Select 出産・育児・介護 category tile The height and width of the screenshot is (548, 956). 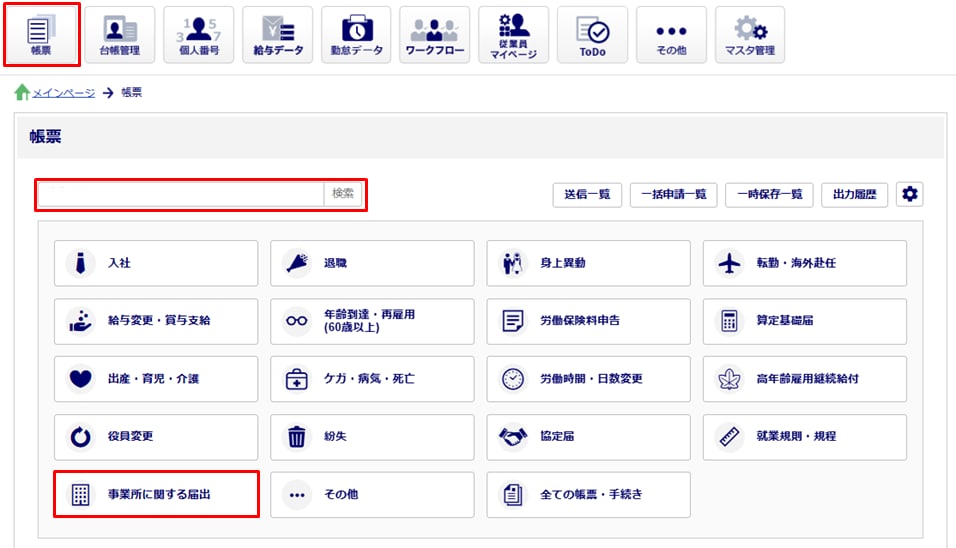[156, 379]
